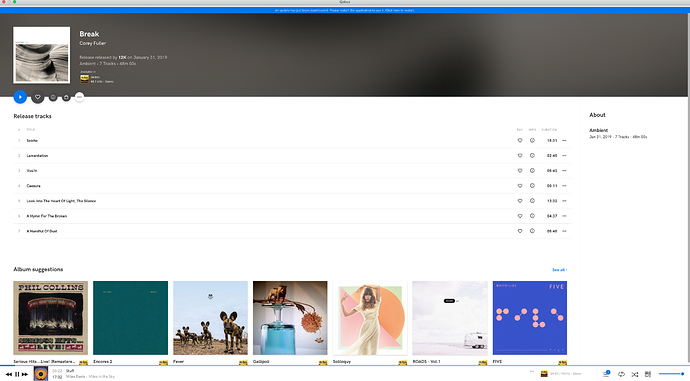
Task: Pause the currently playing track
Action: pyautogui.click(x=17, y=374)
